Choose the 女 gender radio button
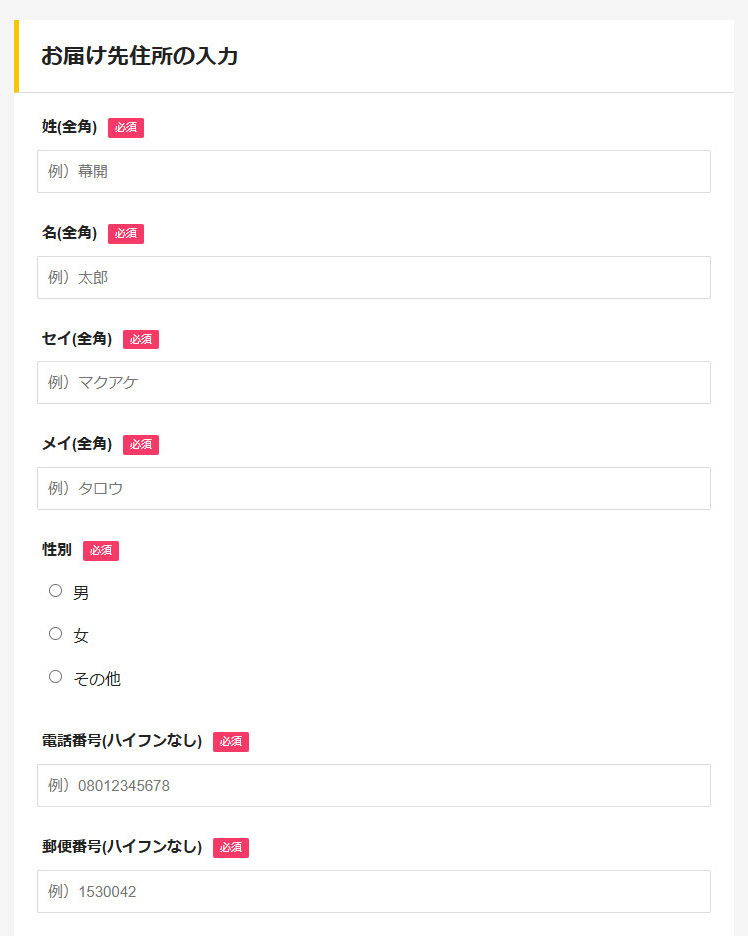748x936 pixels. [56, 634]
